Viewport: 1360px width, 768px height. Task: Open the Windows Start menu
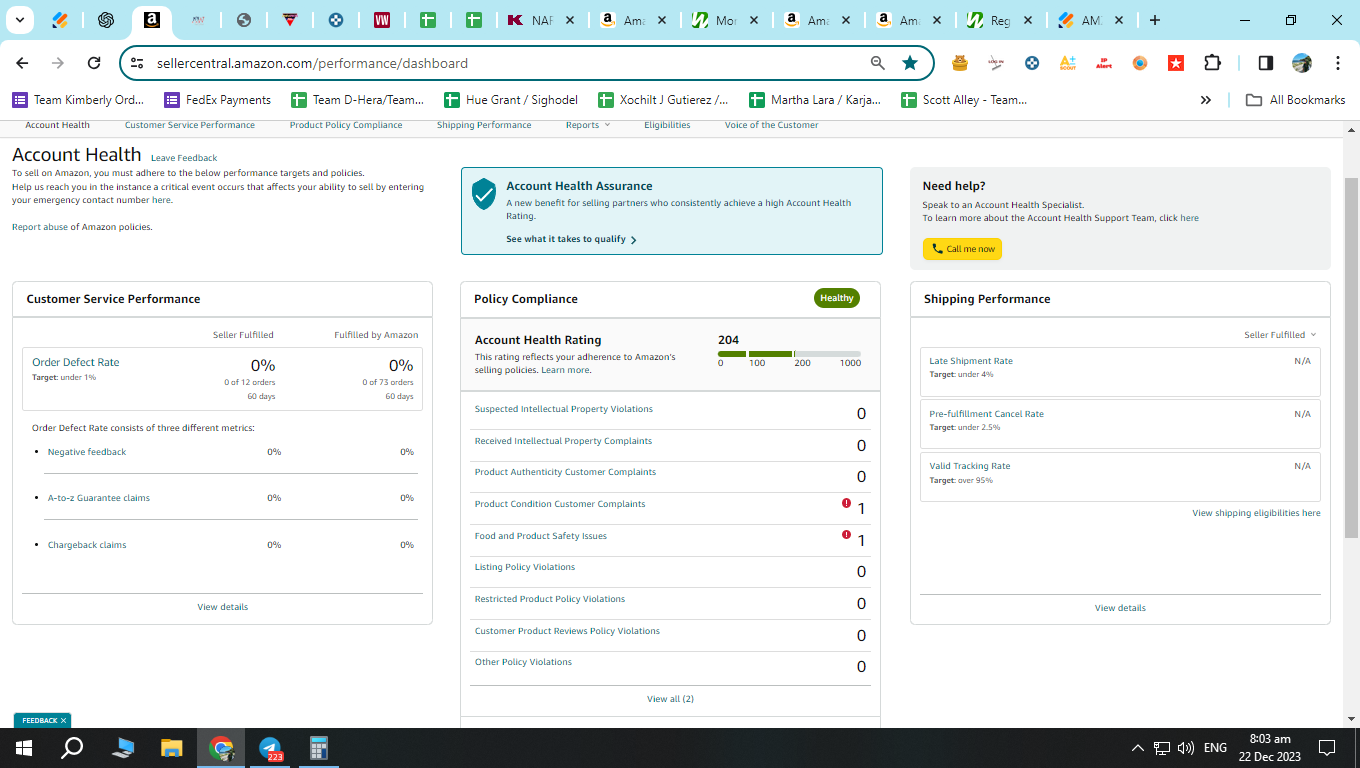[24, 748]
